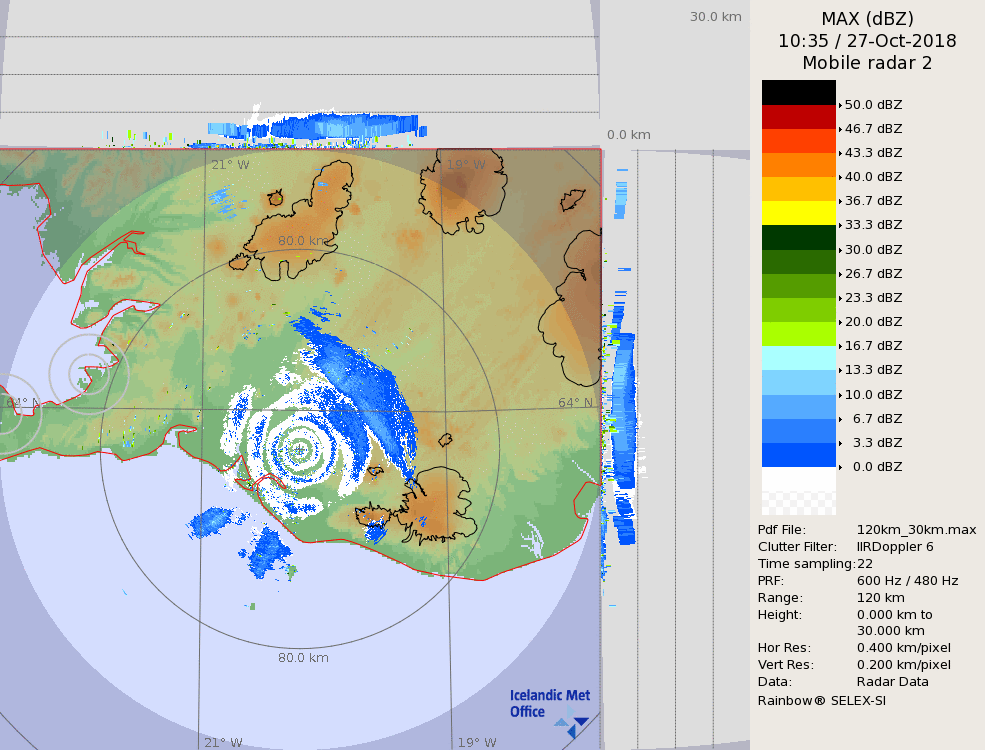Click the 30.0 km height label
The width and height of the screenshot is (985, 750).
pos(715,16)
